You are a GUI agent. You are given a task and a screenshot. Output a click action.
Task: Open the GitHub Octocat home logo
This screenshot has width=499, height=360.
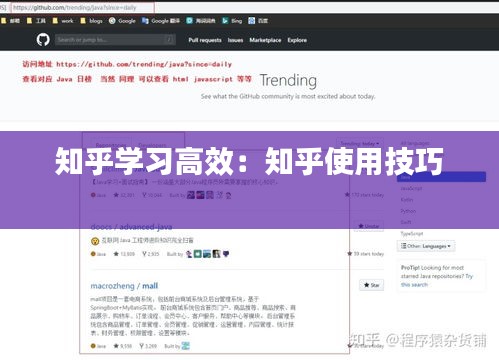click(x=43, y=40)
